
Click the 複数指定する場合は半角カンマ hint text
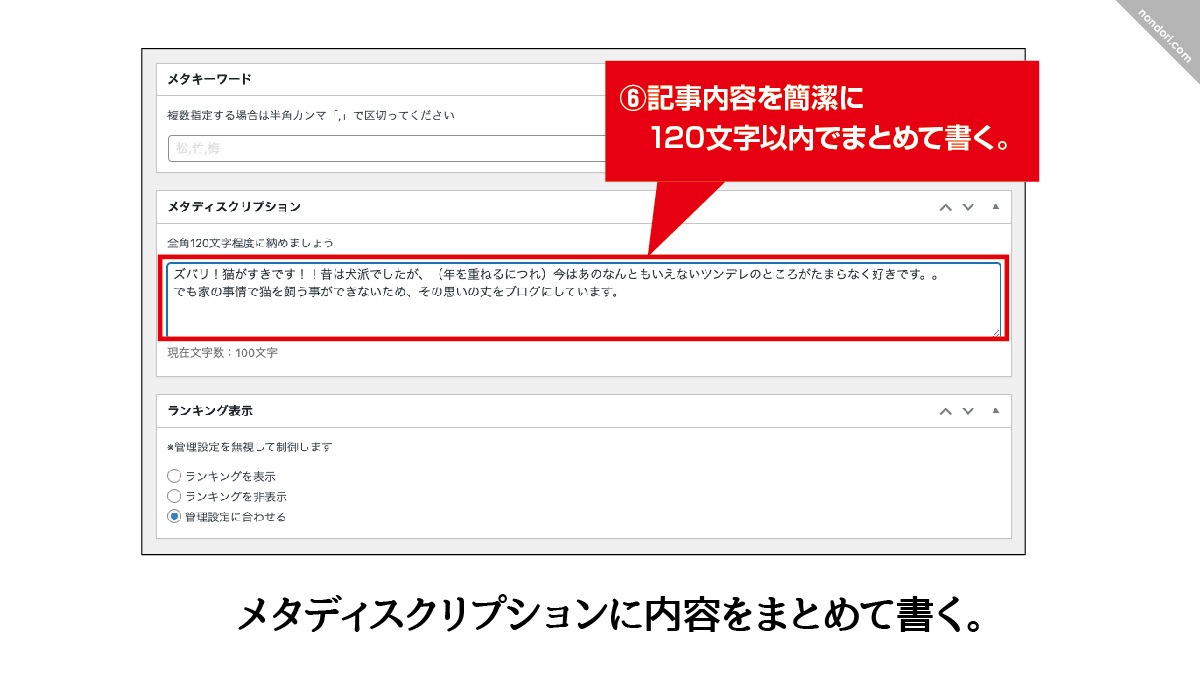click(x=311, y=116)
